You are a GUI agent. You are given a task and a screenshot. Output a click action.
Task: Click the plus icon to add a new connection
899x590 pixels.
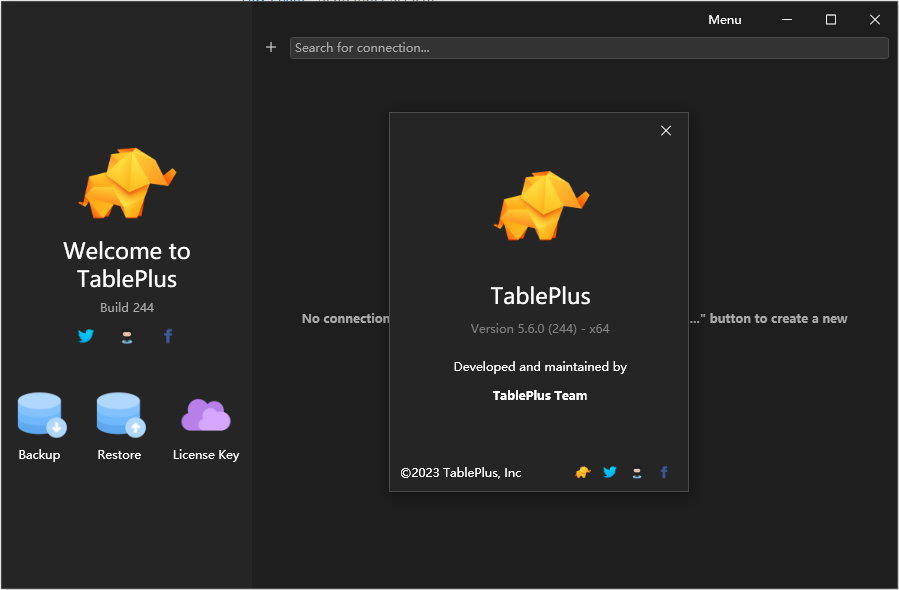click(x=271, y=47)
